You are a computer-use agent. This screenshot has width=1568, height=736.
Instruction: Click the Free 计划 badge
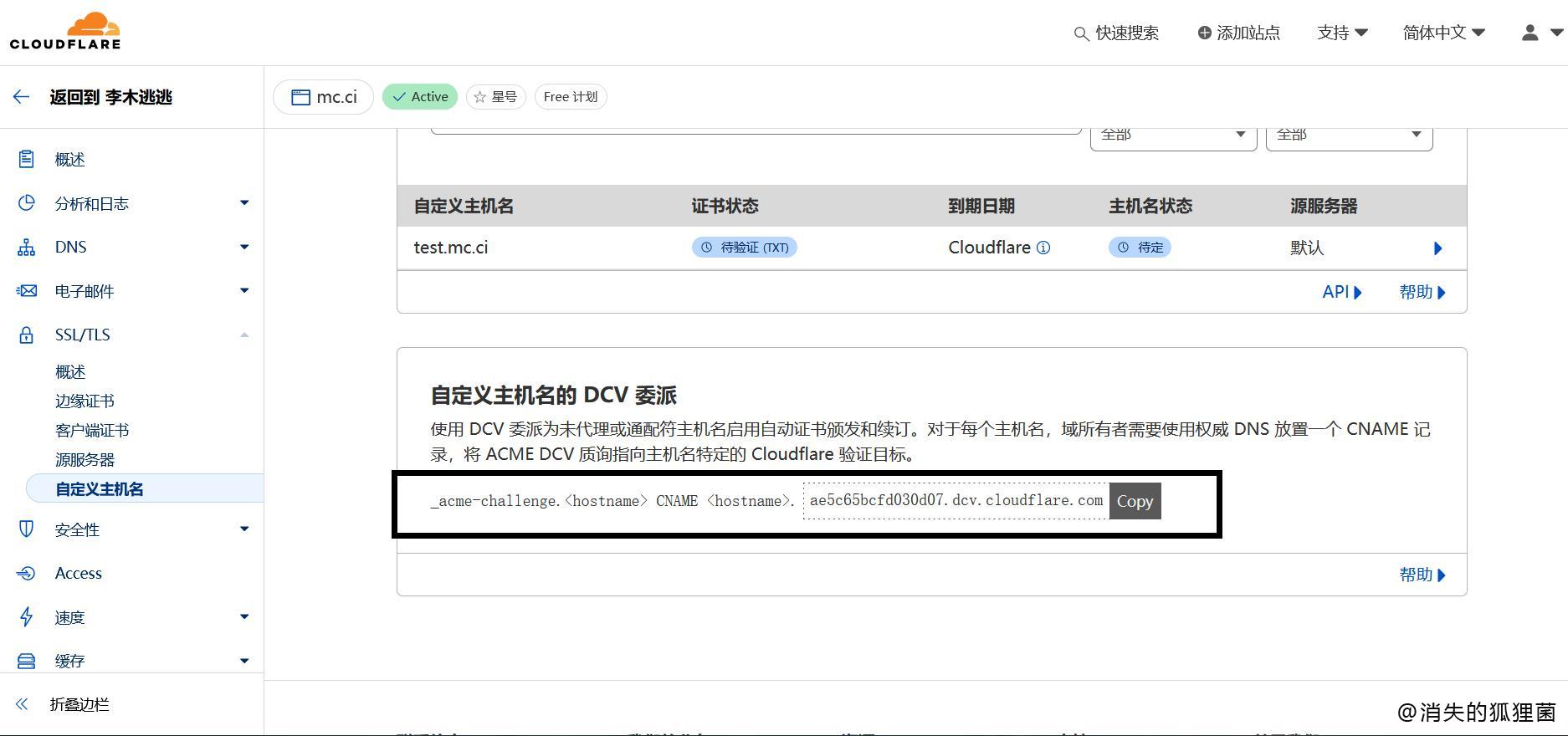[x=571, y=97]
